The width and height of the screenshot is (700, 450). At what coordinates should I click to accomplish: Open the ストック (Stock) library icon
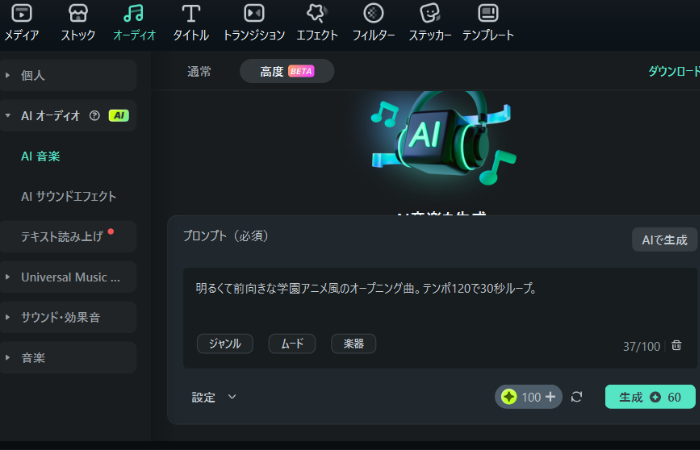click(x=78, y=14)
